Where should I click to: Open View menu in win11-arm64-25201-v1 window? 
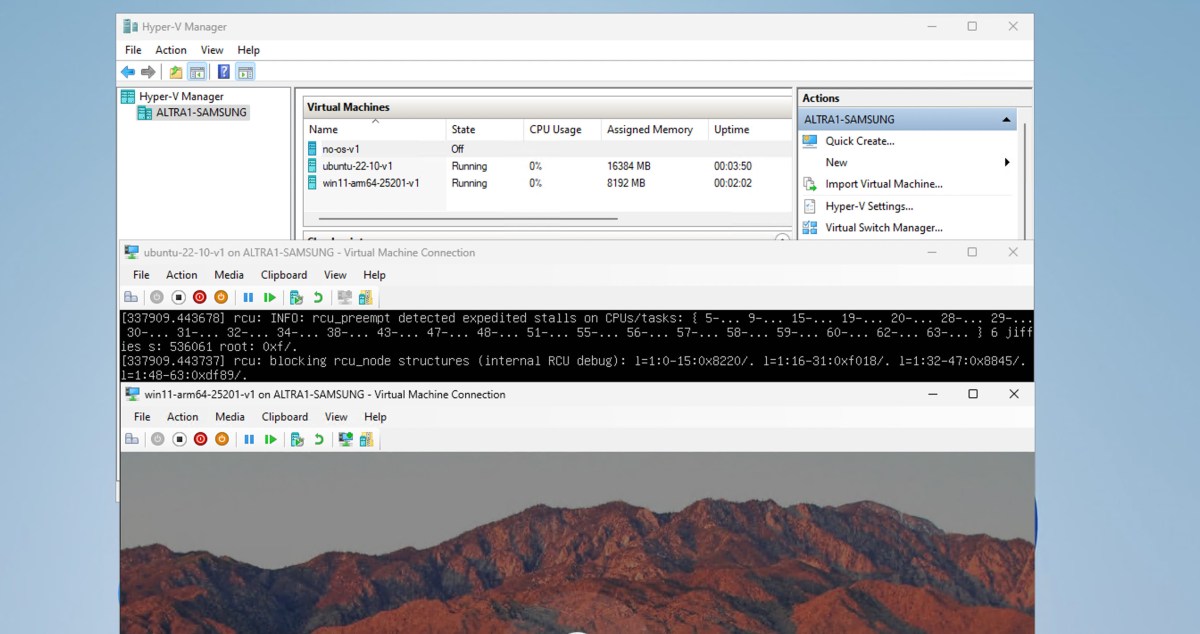tap(336, 417)
